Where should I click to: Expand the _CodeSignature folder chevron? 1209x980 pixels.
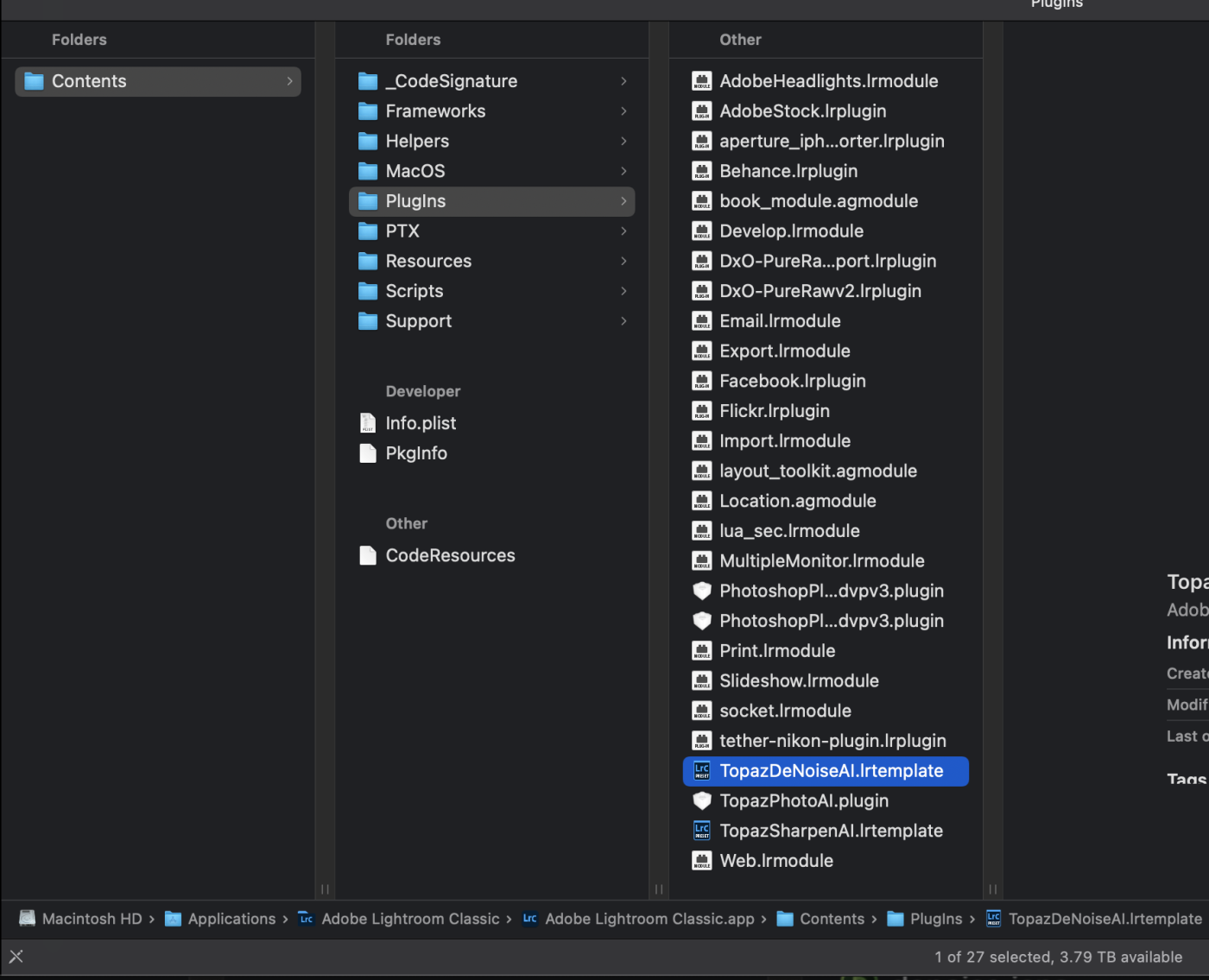tap(623, 81)
